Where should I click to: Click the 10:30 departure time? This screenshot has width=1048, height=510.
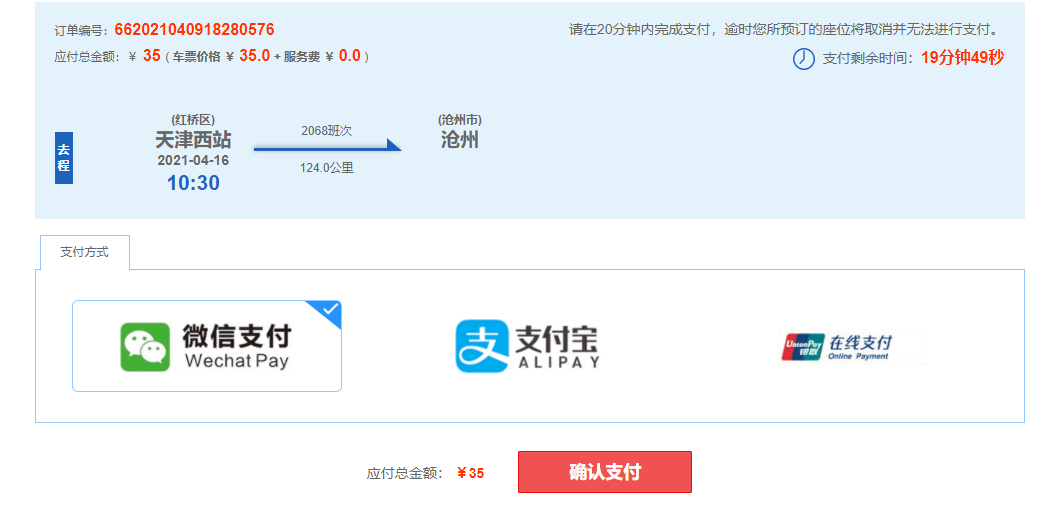[x=193, y=183]
